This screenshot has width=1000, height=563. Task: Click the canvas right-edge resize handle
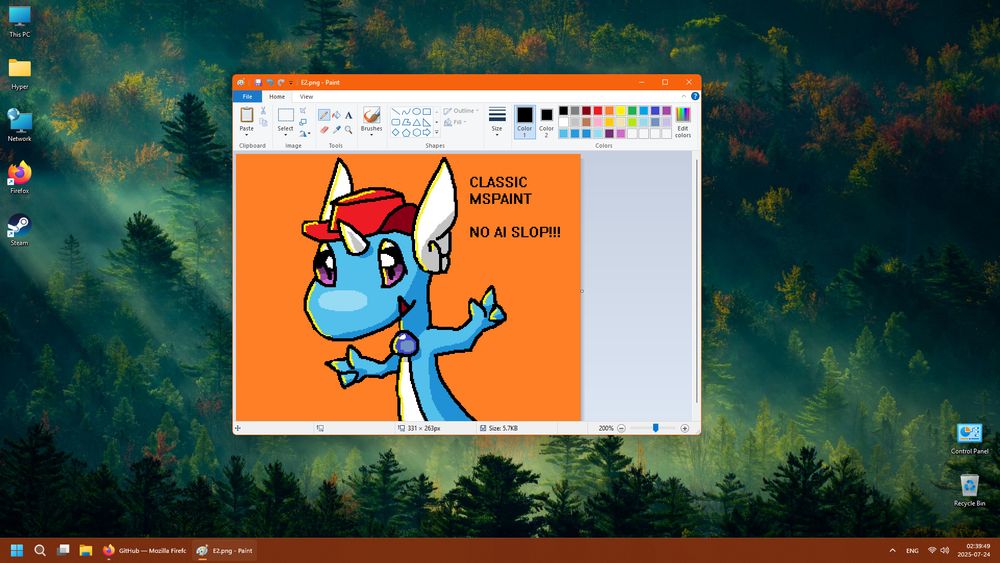[582, 291]
